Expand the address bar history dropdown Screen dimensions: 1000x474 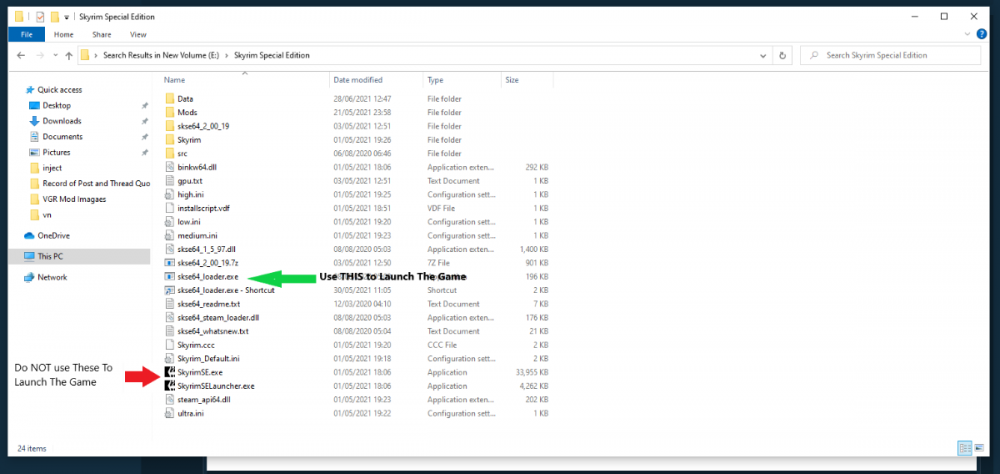tap(763, 56)
